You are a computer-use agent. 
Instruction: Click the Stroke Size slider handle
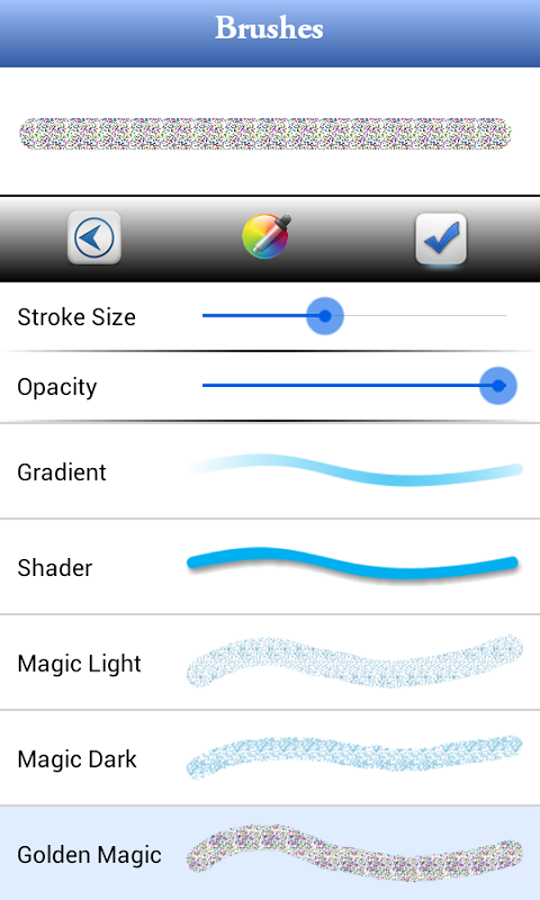pos(325,316)
